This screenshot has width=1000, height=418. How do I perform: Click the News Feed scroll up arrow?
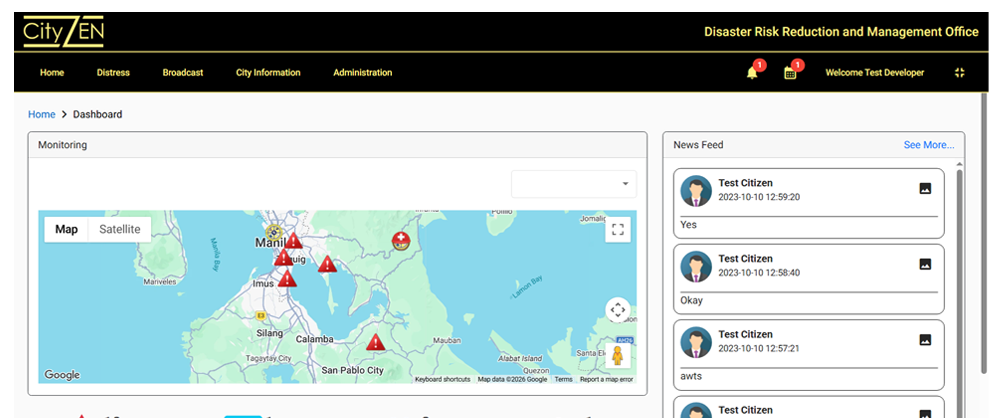point(960,165)
